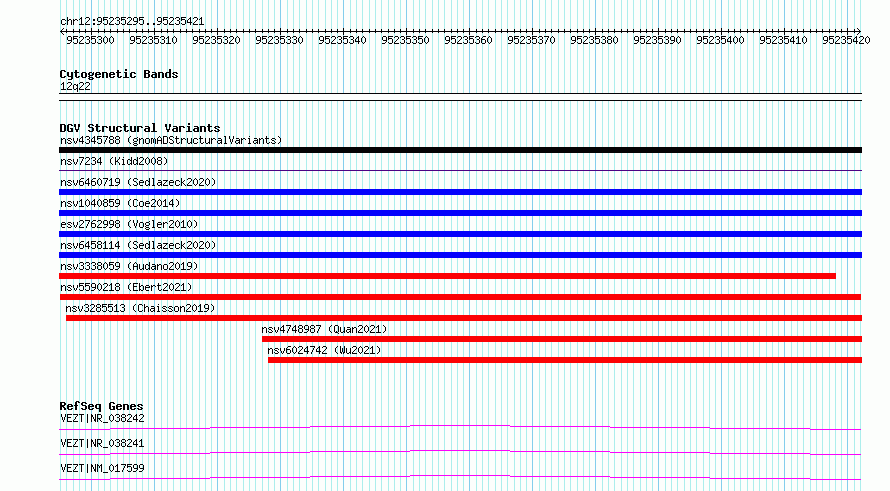Click ruler position 95235400
The image size is (890, 491).
point(720,40)
